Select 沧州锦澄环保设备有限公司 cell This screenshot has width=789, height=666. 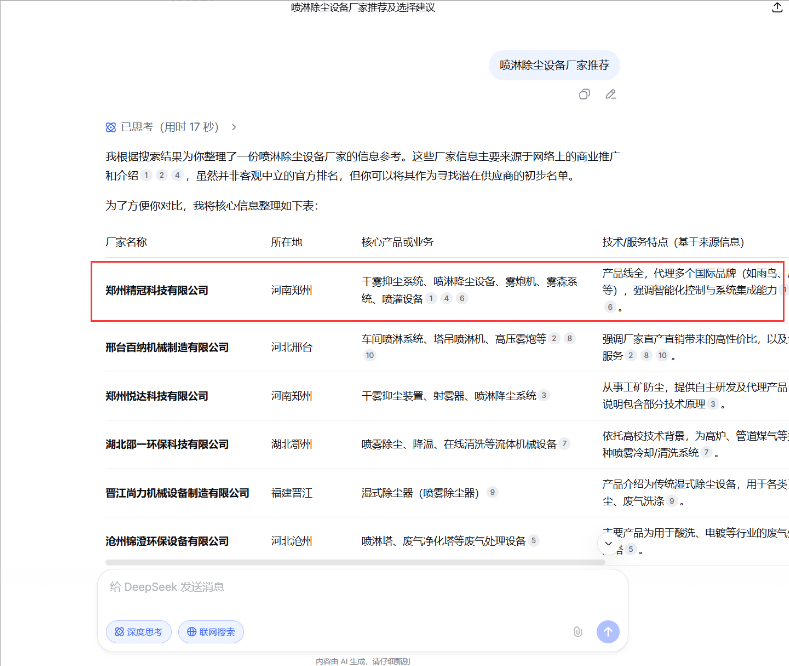[x=167, y=541]
